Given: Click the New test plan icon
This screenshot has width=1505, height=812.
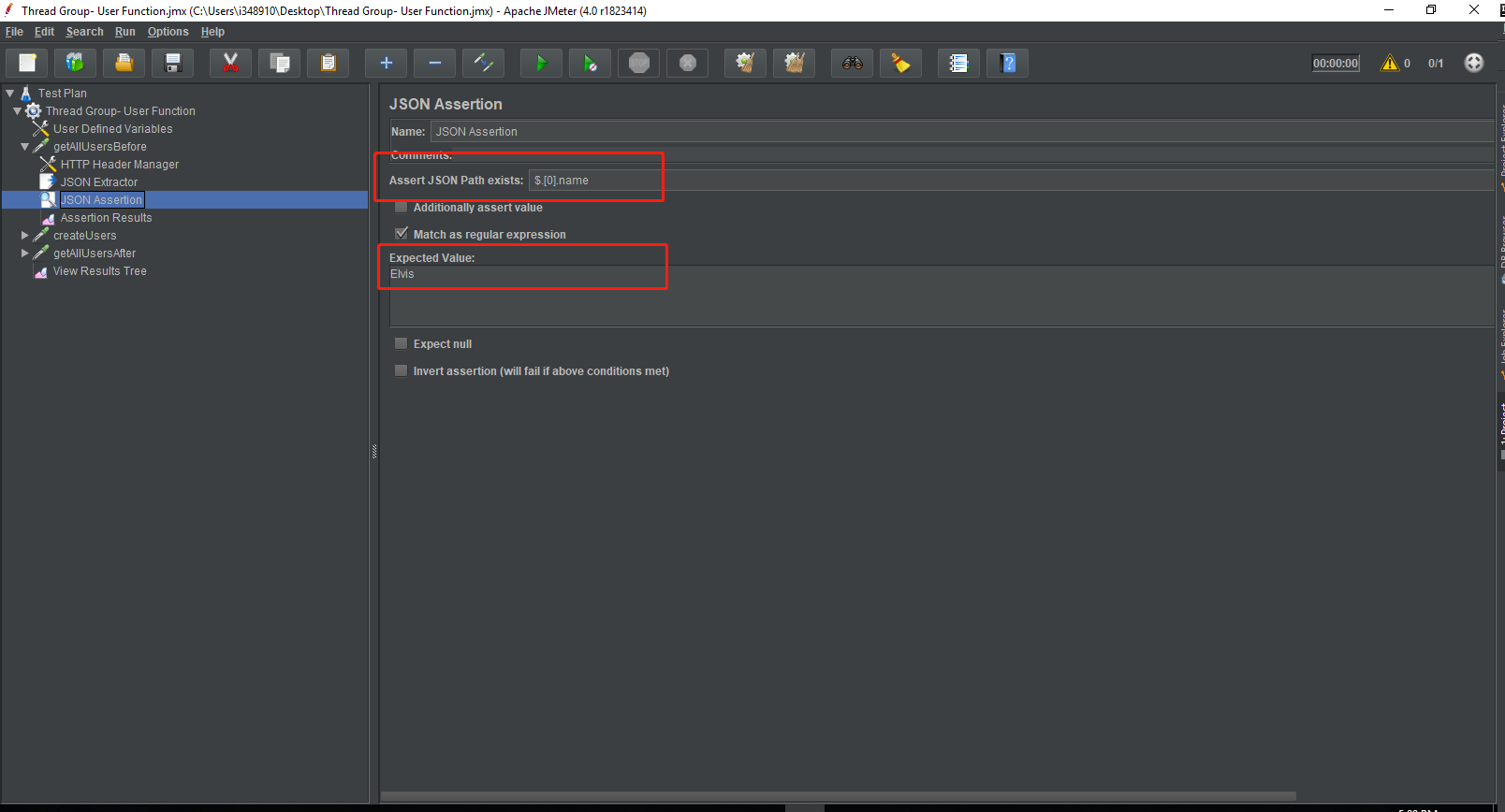Looking at the screenshot, I should pyautogui.click(x=27, y=63).
